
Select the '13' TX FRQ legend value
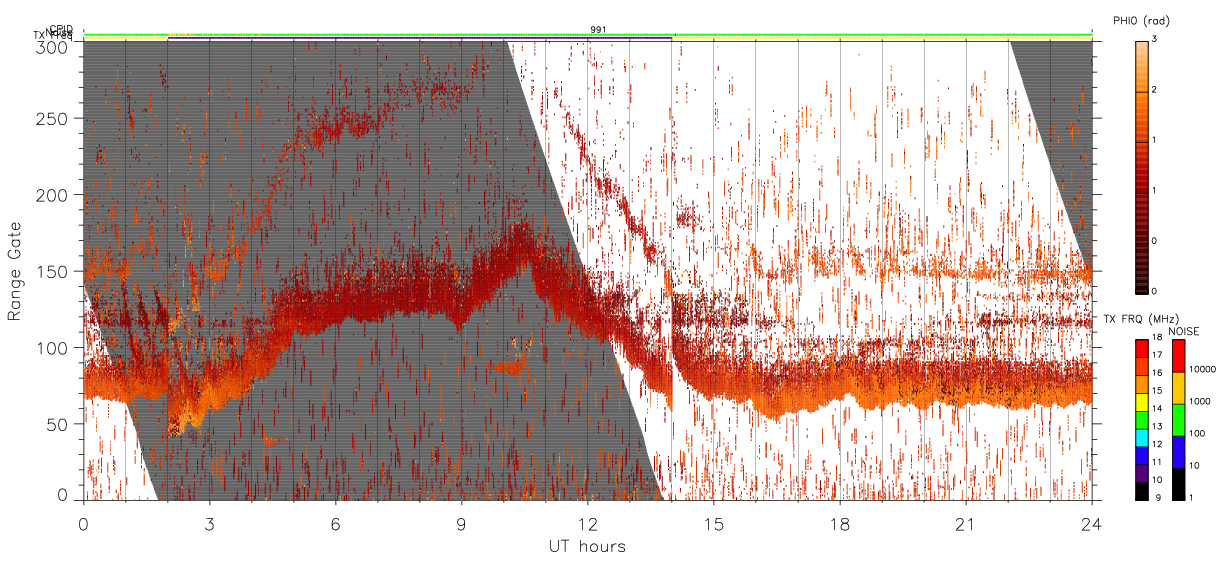1157,426
